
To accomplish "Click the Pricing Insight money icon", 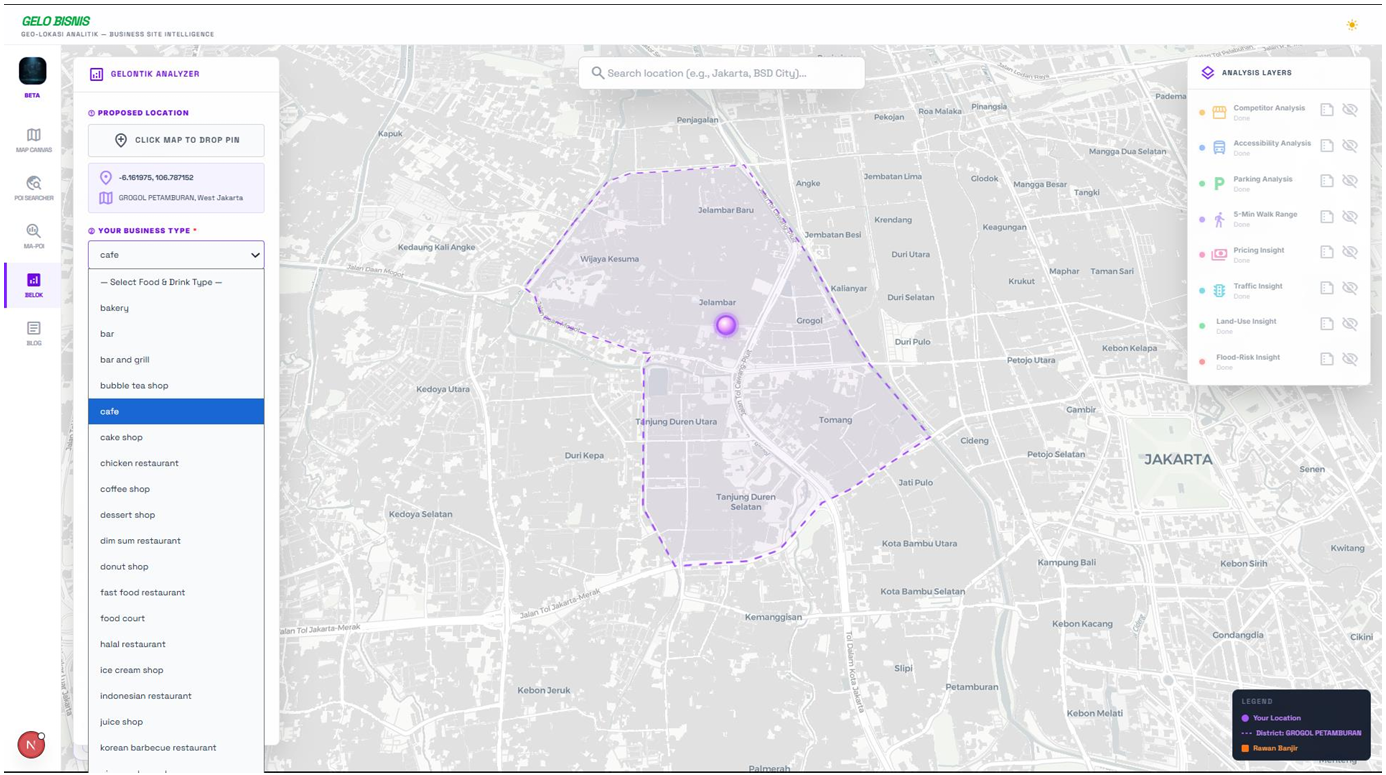I will [x=1219, y=255].
